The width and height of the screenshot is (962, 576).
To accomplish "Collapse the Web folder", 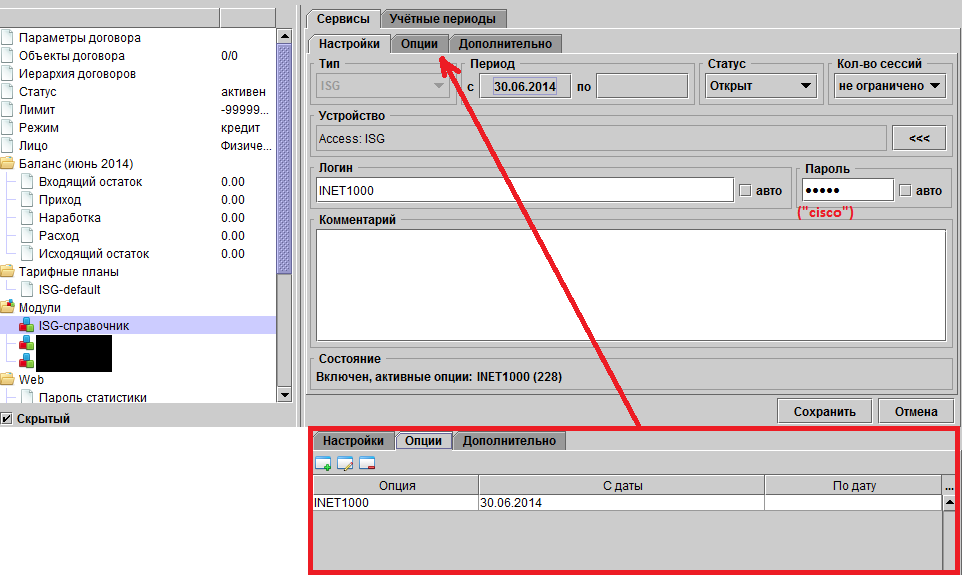I will coord(7,379).
